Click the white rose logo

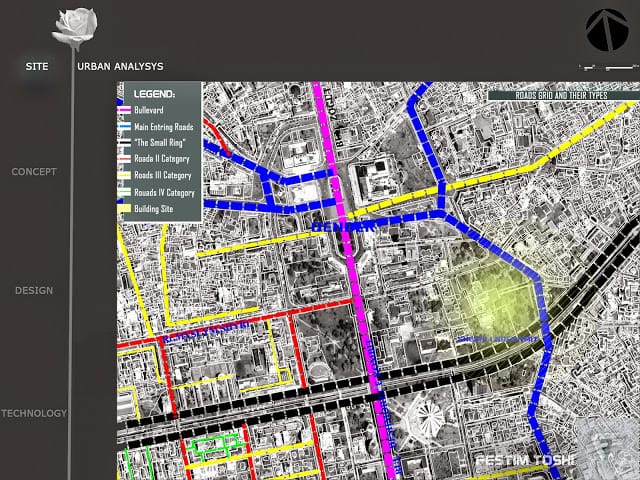75,28
